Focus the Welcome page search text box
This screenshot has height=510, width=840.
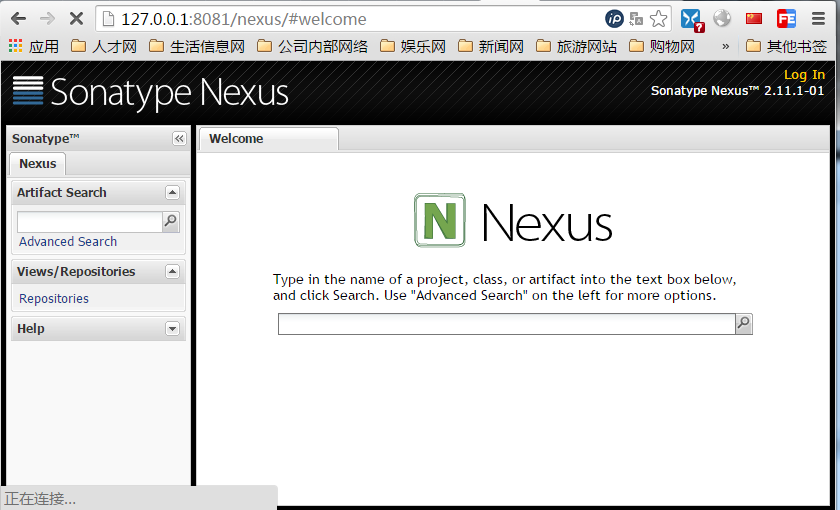pos(507,324)
